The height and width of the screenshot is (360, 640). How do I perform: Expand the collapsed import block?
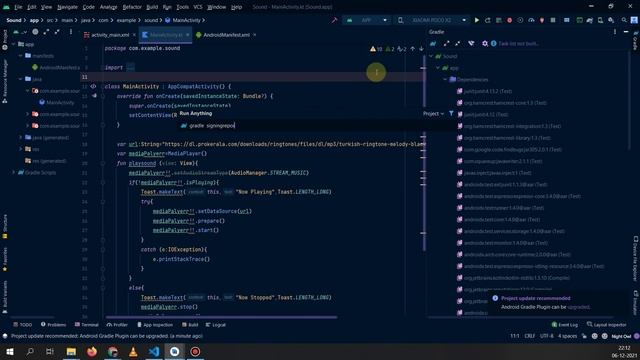[130, 68]
